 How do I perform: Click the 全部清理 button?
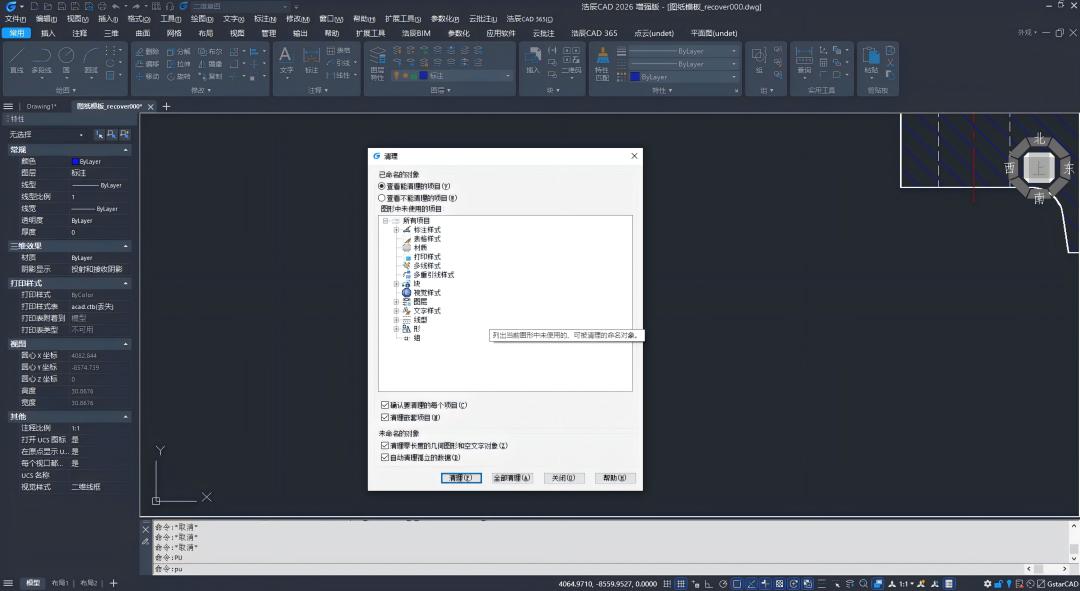point(512,478)
